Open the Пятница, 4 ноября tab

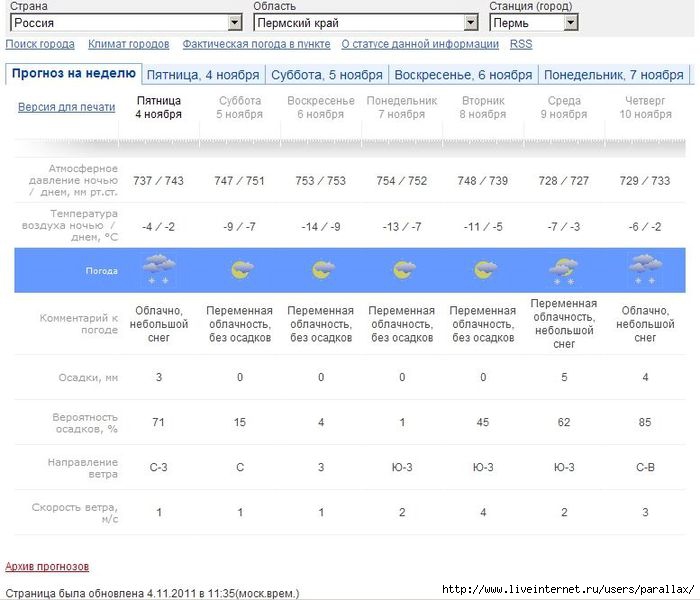pos(203,75)
